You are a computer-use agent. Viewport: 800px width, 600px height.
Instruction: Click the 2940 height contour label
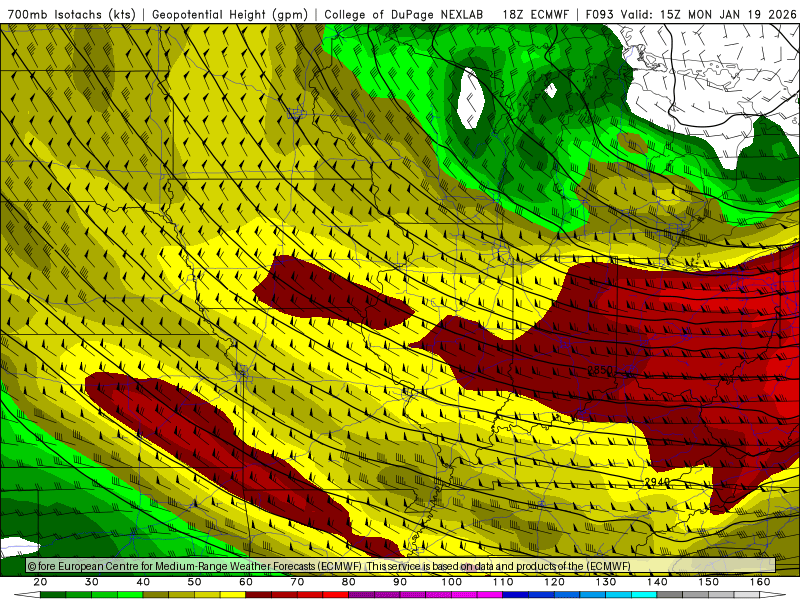click(657, 482)
